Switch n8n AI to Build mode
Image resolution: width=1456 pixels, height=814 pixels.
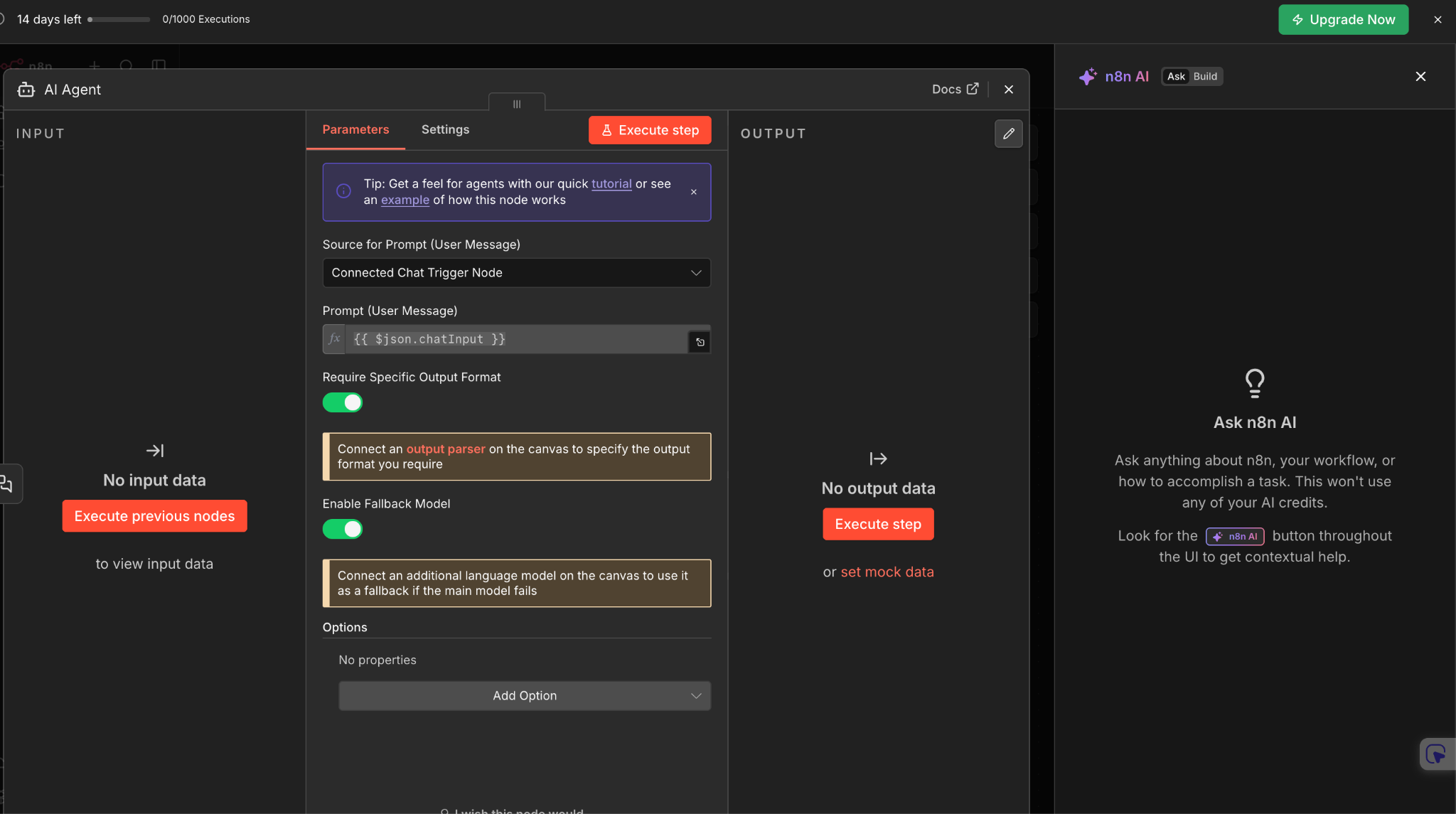coord(1205,77)
